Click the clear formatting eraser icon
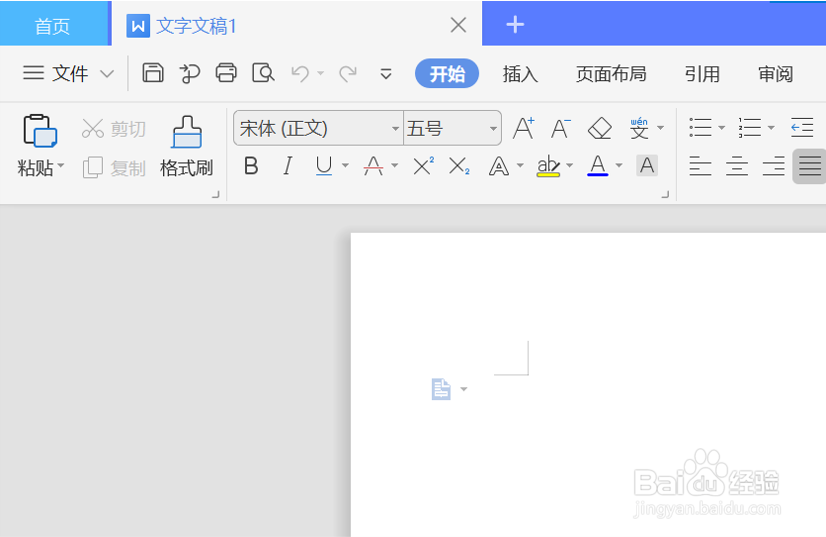The width and height of the screenshot is (826, 537). tap(599, 128)
